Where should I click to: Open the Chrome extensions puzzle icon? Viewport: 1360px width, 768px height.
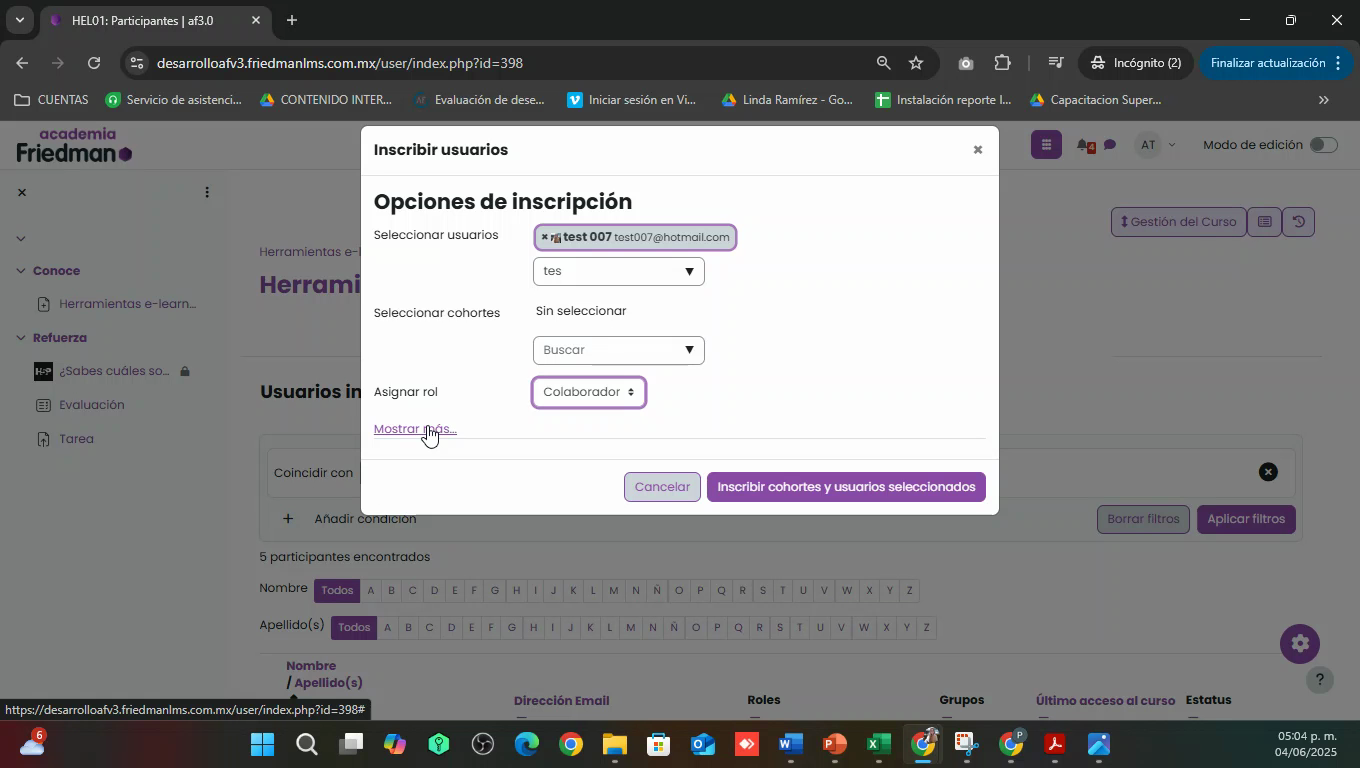click(1002, 63)
